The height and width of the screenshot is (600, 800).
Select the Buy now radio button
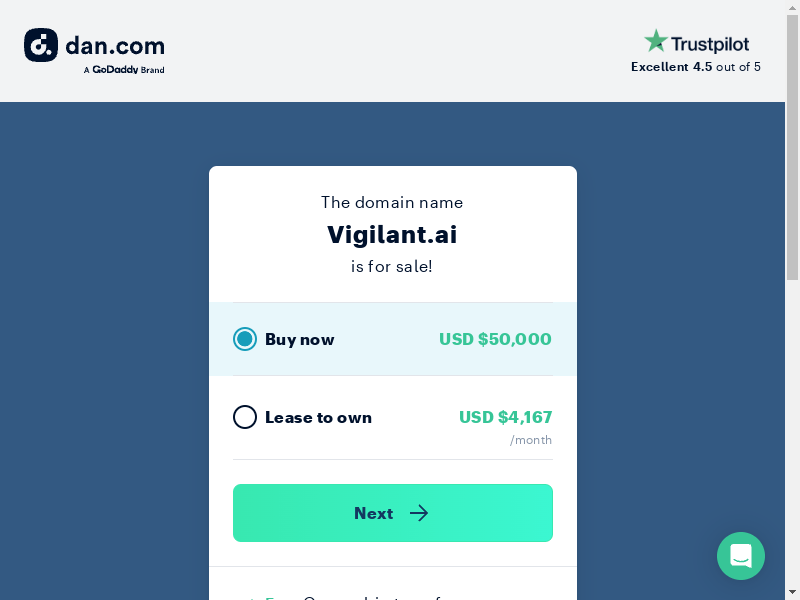[x=245, y=339]
